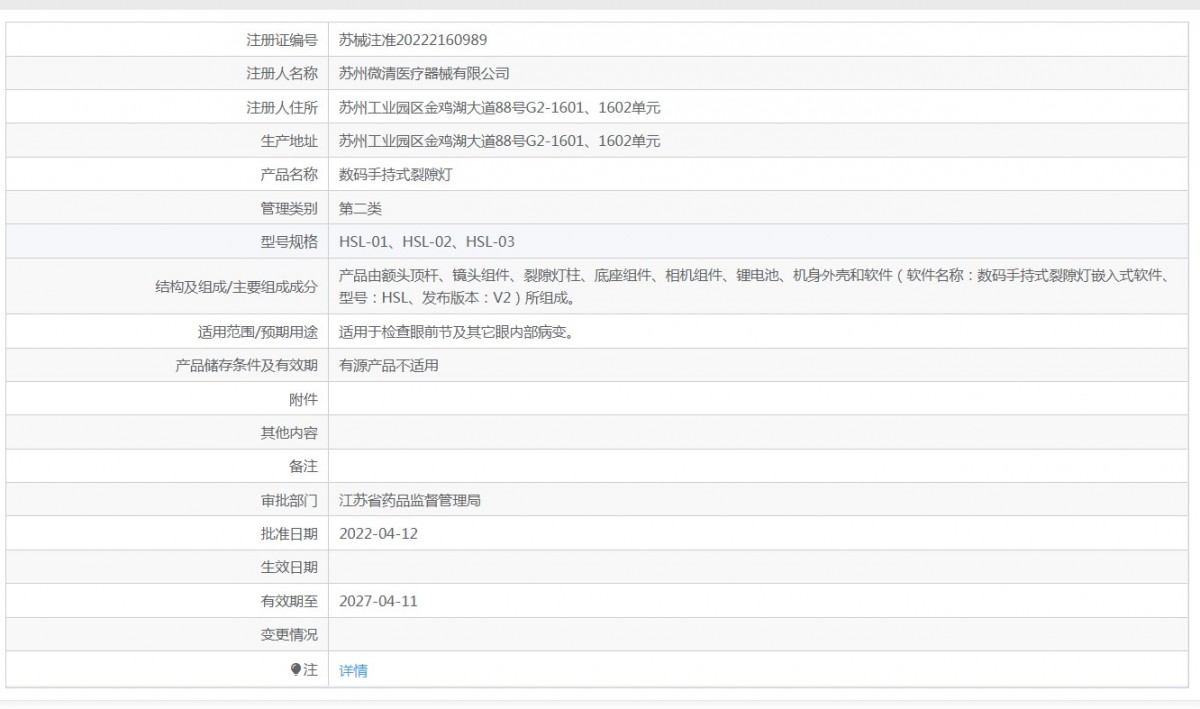Click the 产品储存条件及有效期 label
This screenshot has width=1200, height=709.
246,365
